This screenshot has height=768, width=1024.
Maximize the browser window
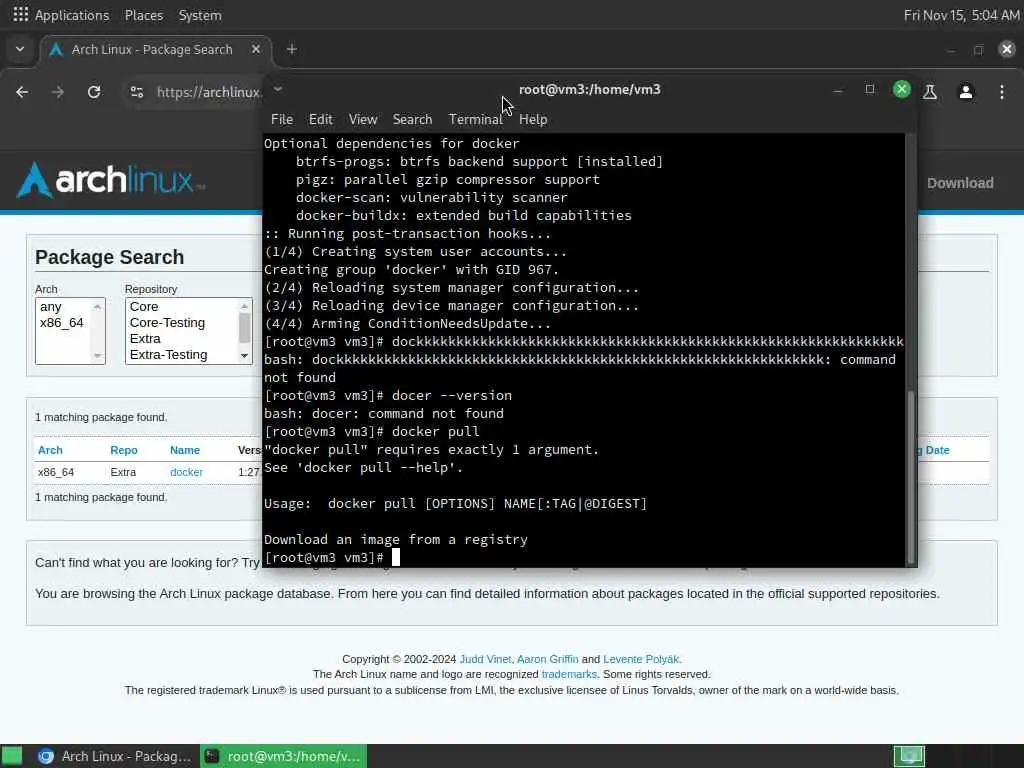[978, 50]
